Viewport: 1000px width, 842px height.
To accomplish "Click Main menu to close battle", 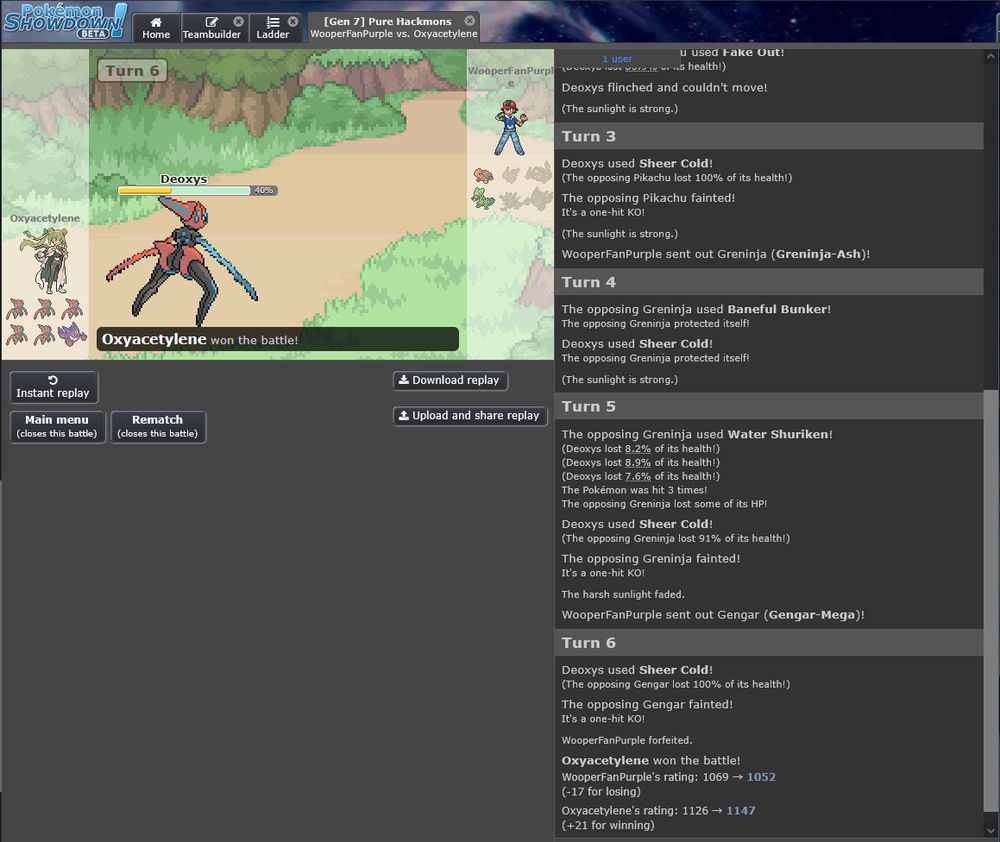I will click(x=57, y=427).
